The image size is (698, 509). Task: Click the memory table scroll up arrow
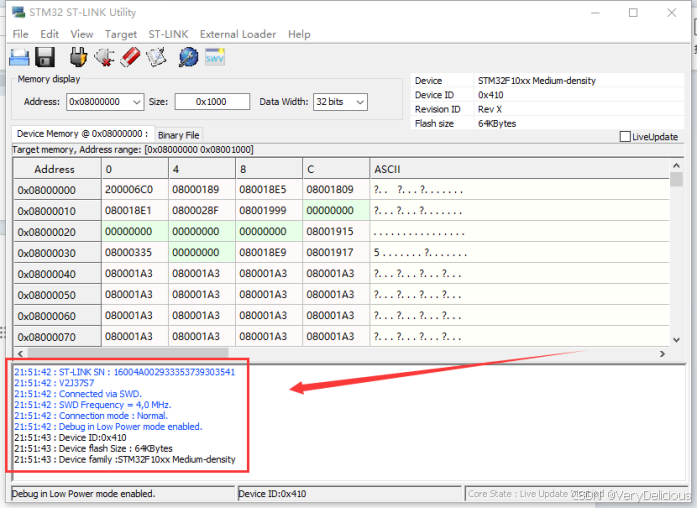pos(676,166)
